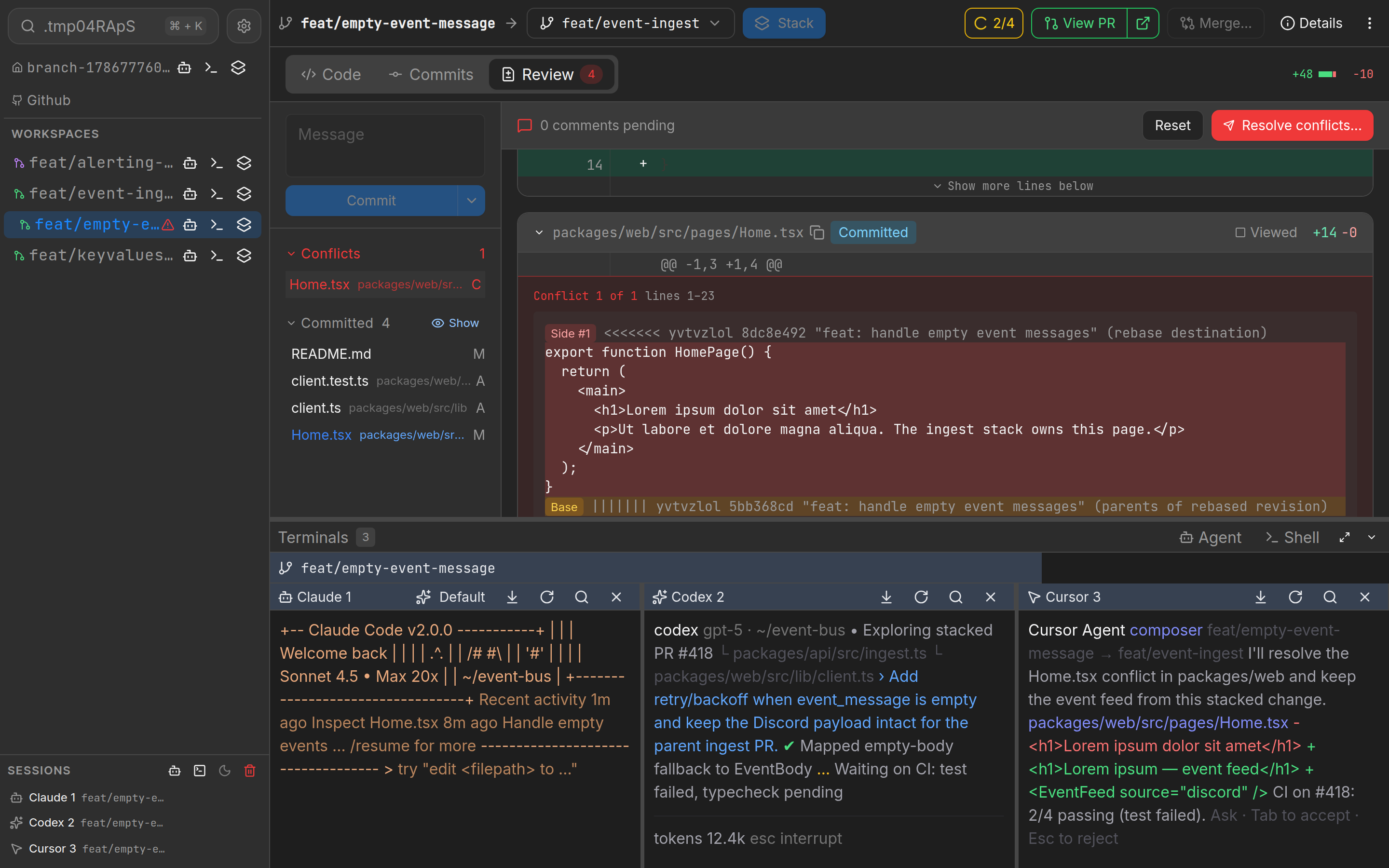Click the 2/4 CI status indicator
This screenshot has height=868, width=1389.
[994, 23]
